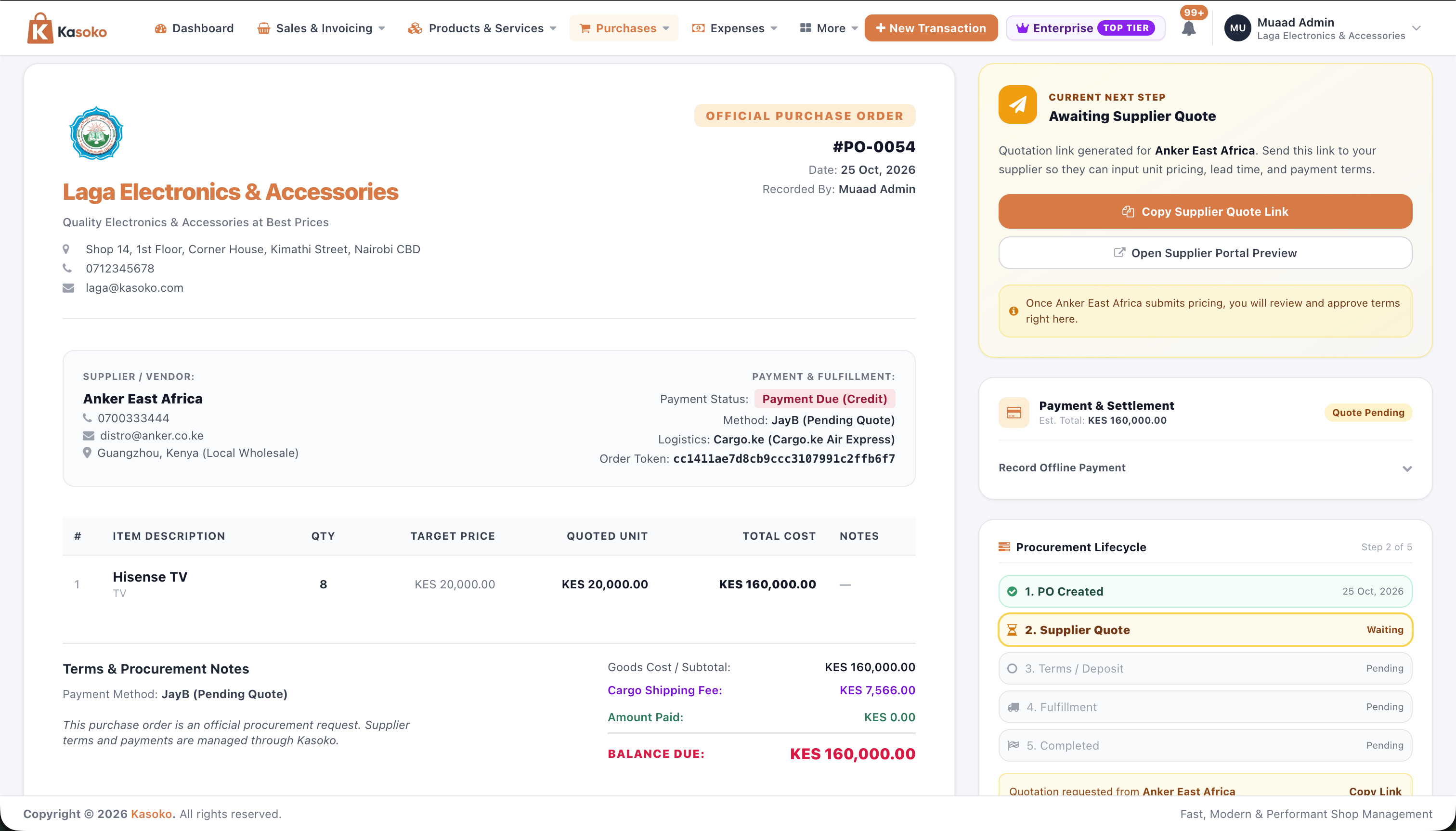Click Copy Link in quotation requested banner
Screen dimensions: 1456x831
click(x=1375, y=791)
